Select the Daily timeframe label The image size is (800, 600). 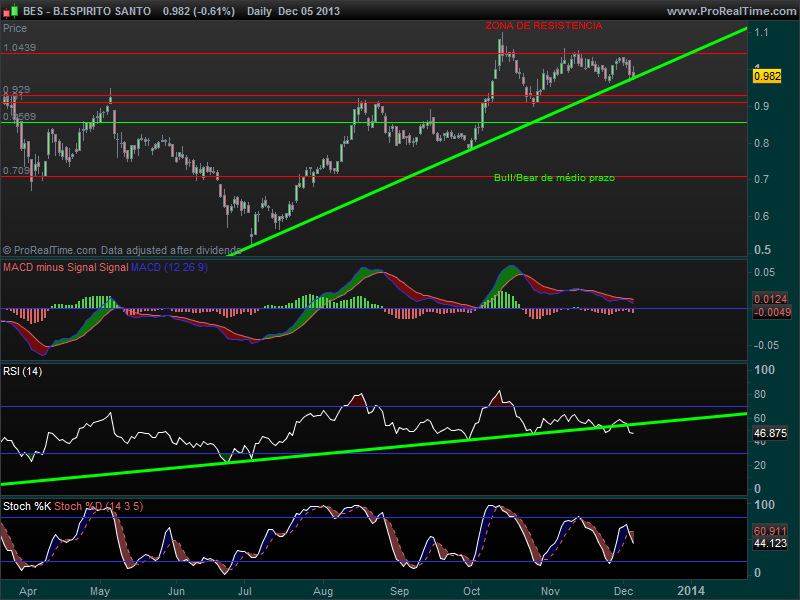point(259,11)
